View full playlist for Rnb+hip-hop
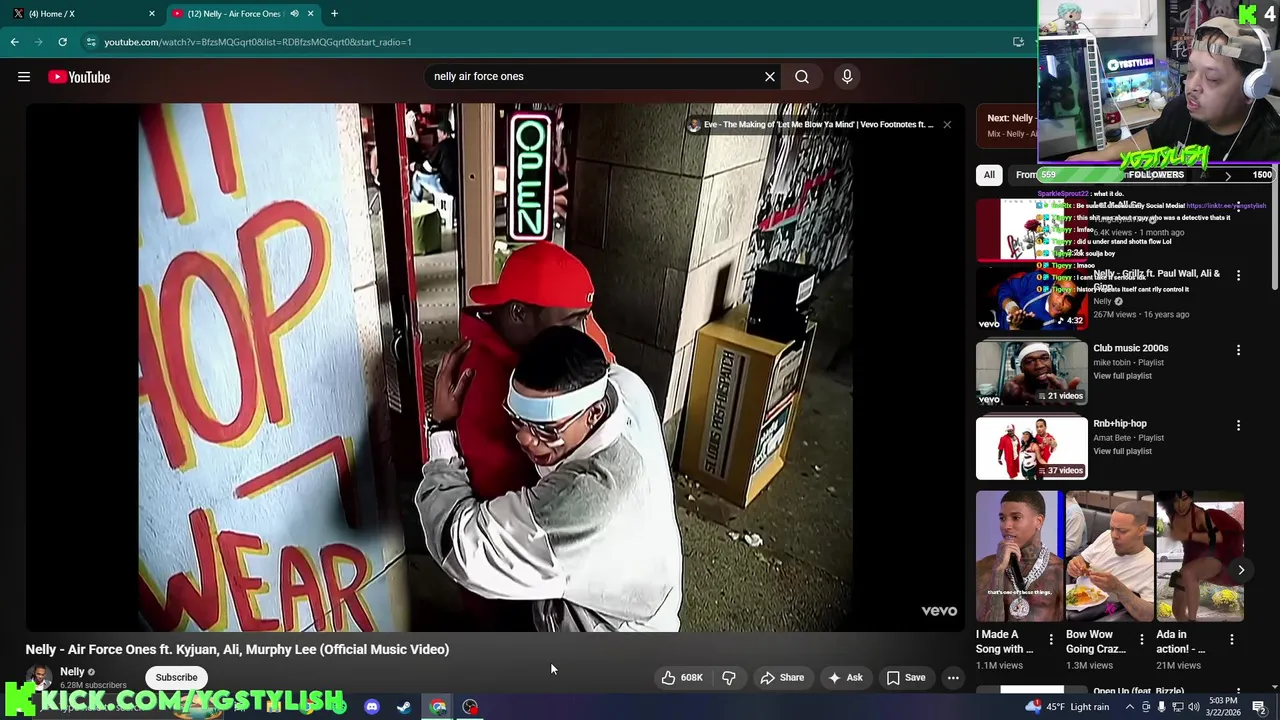The height and width of the screenshot is (720, 1280). coord(1122,451)
